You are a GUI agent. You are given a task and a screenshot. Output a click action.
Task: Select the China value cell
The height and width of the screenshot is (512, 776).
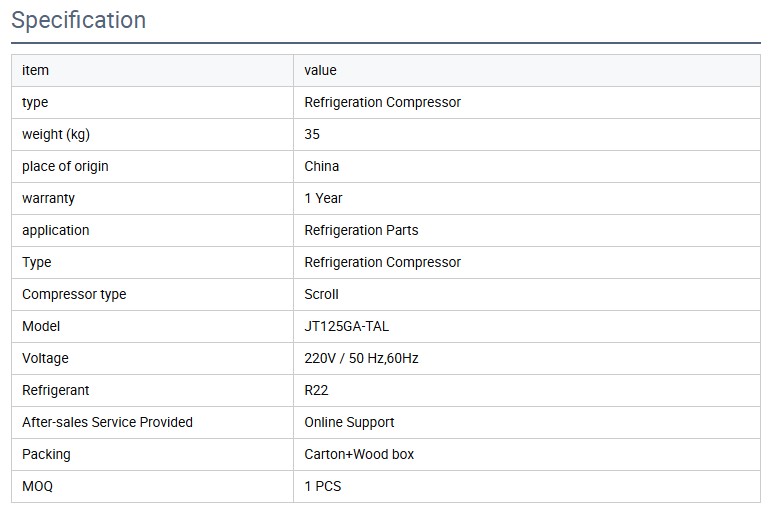[321, 166]
